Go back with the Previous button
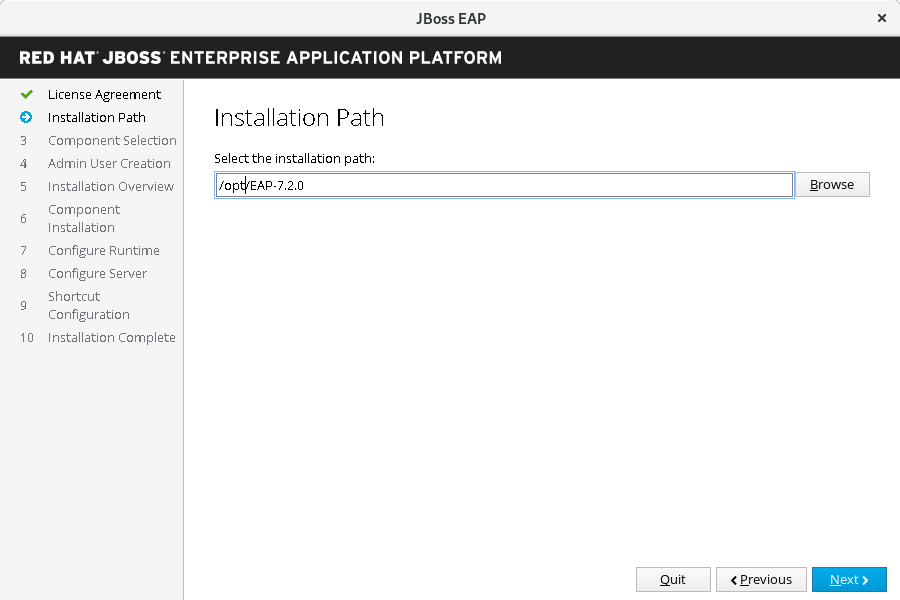Image resolution: width=900 pixels, height=600 pixels. pos(761,580)
